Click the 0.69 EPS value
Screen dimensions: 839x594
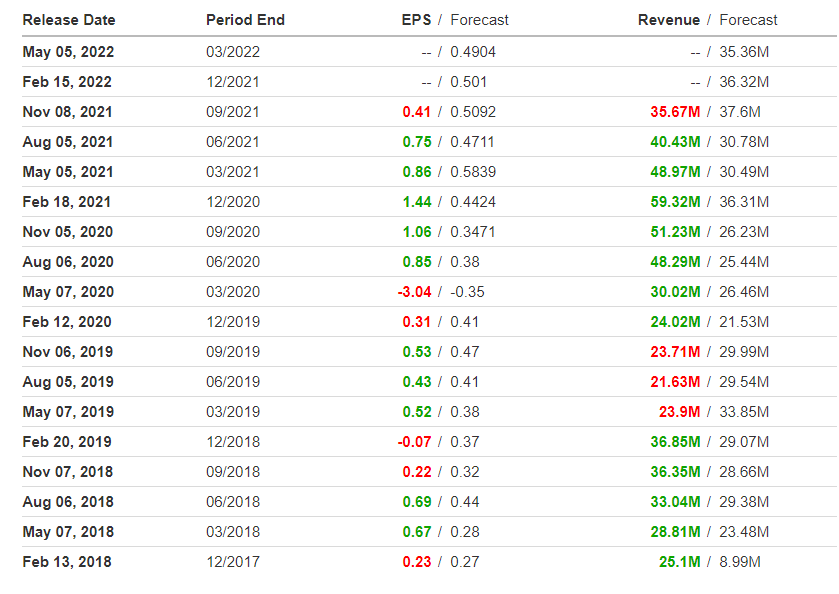(417, 501)
